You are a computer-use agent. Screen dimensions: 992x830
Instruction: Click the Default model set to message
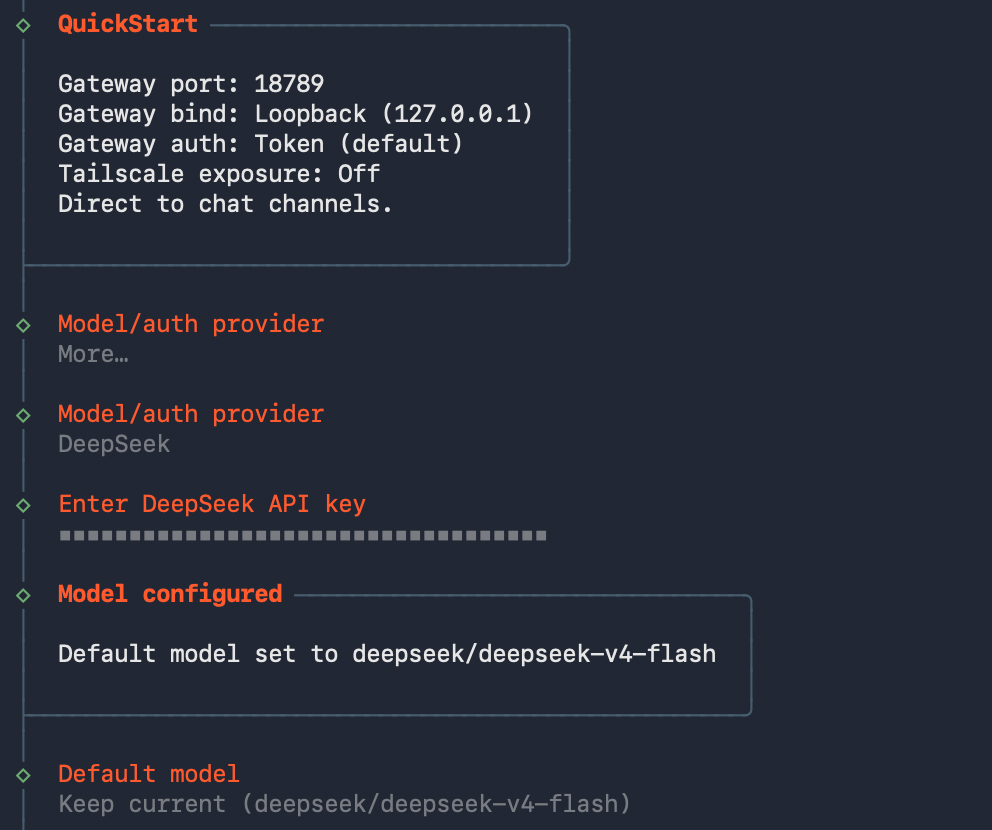[387, 653]
